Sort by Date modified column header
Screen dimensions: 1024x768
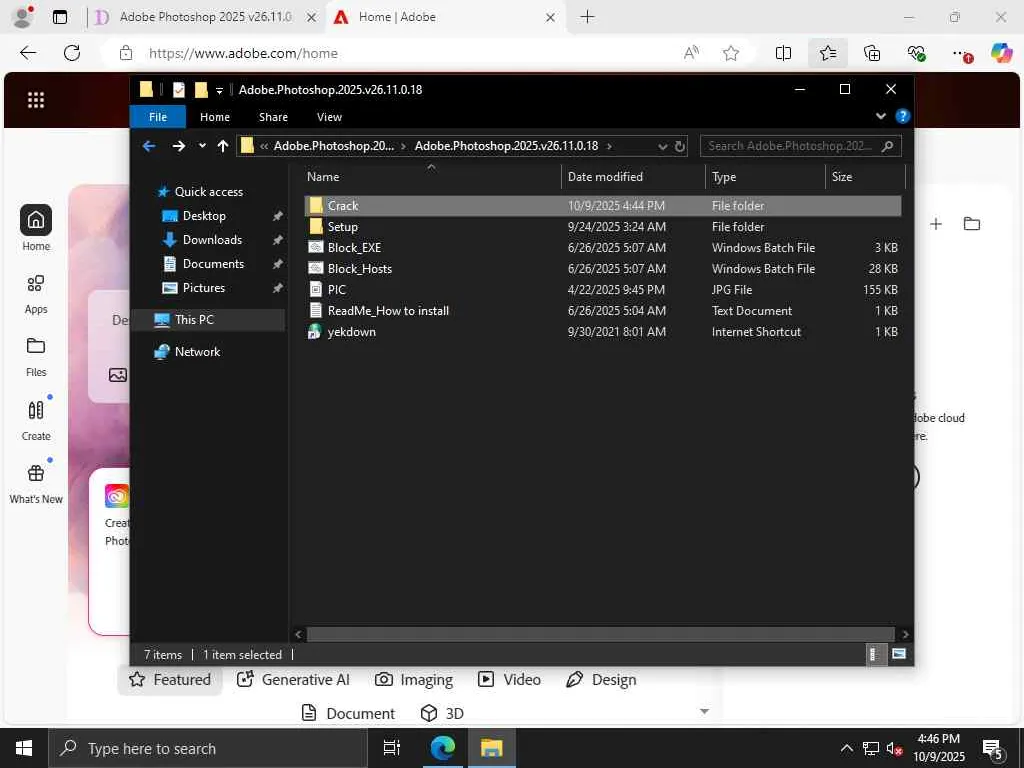633,176
